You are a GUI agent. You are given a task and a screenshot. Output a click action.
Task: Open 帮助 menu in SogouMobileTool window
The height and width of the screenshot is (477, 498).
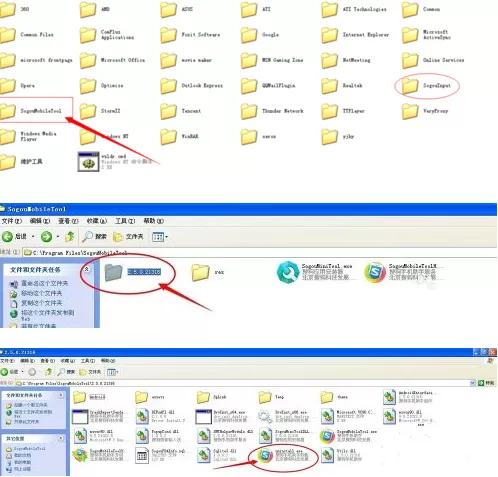point(154,221)
